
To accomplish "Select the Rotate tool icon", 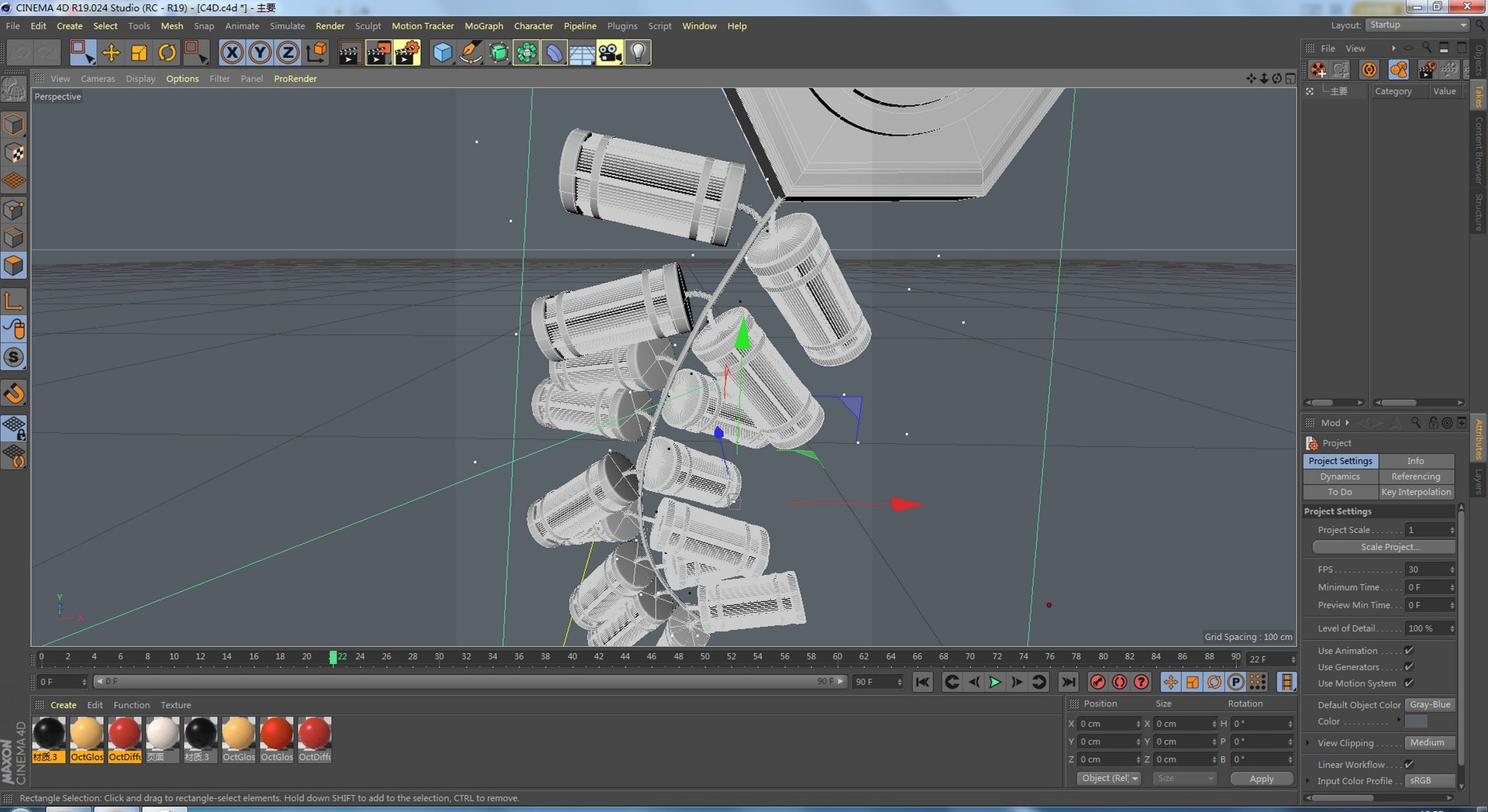I will point(167,53).
